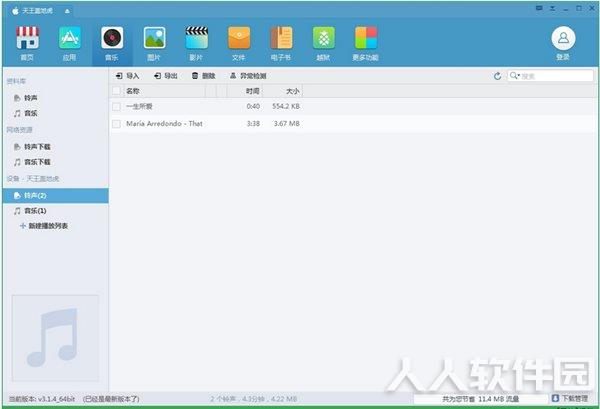The height and width of the screenshot is (409, 600).
Task: Toggle the select-all checkbox in header
Action: point(116,91)
